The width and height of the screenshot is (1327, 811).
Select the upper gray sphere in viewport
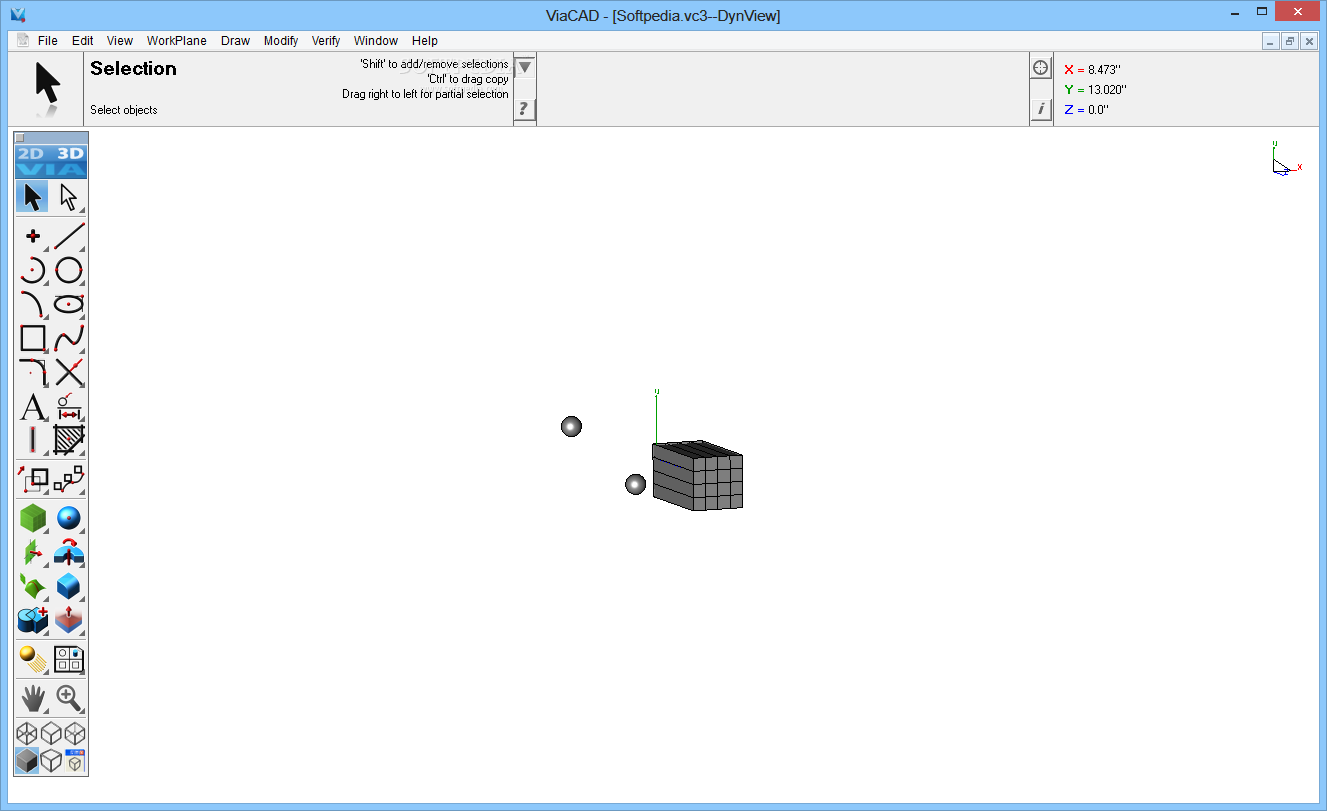click(x=571, y=426)
